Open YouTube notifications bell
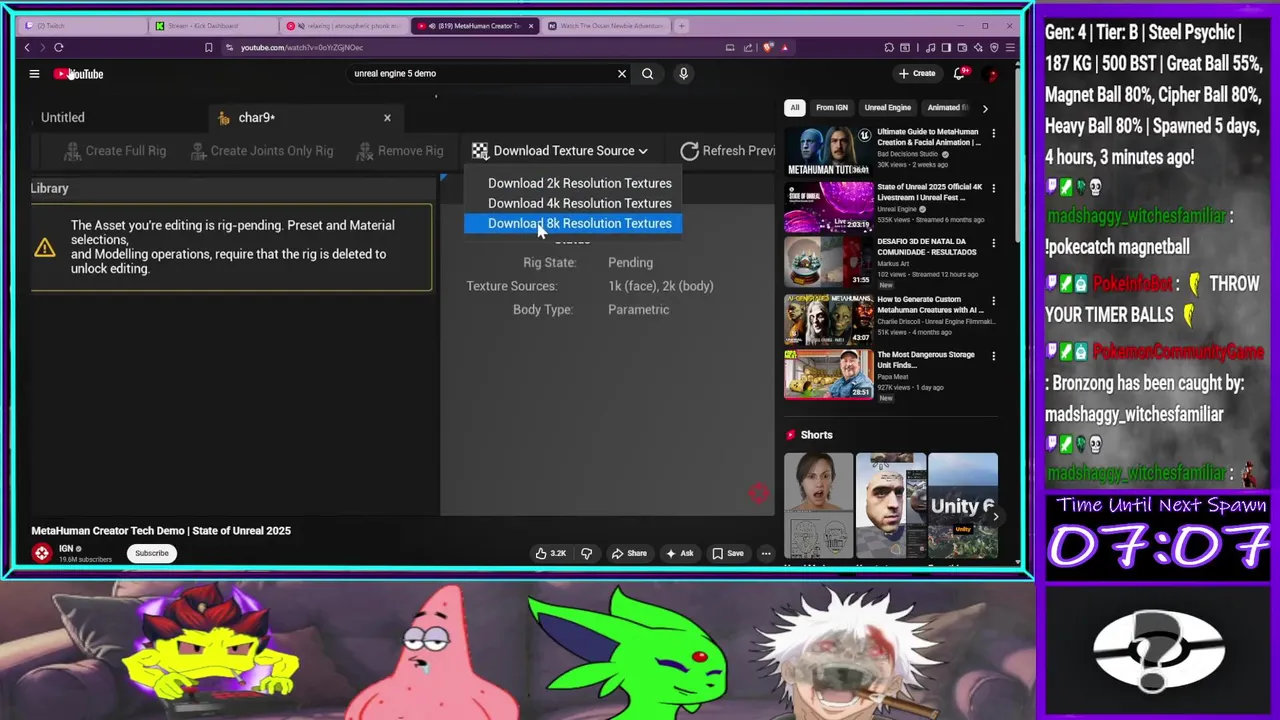The image size is (1280, 720). pos(960,73)
